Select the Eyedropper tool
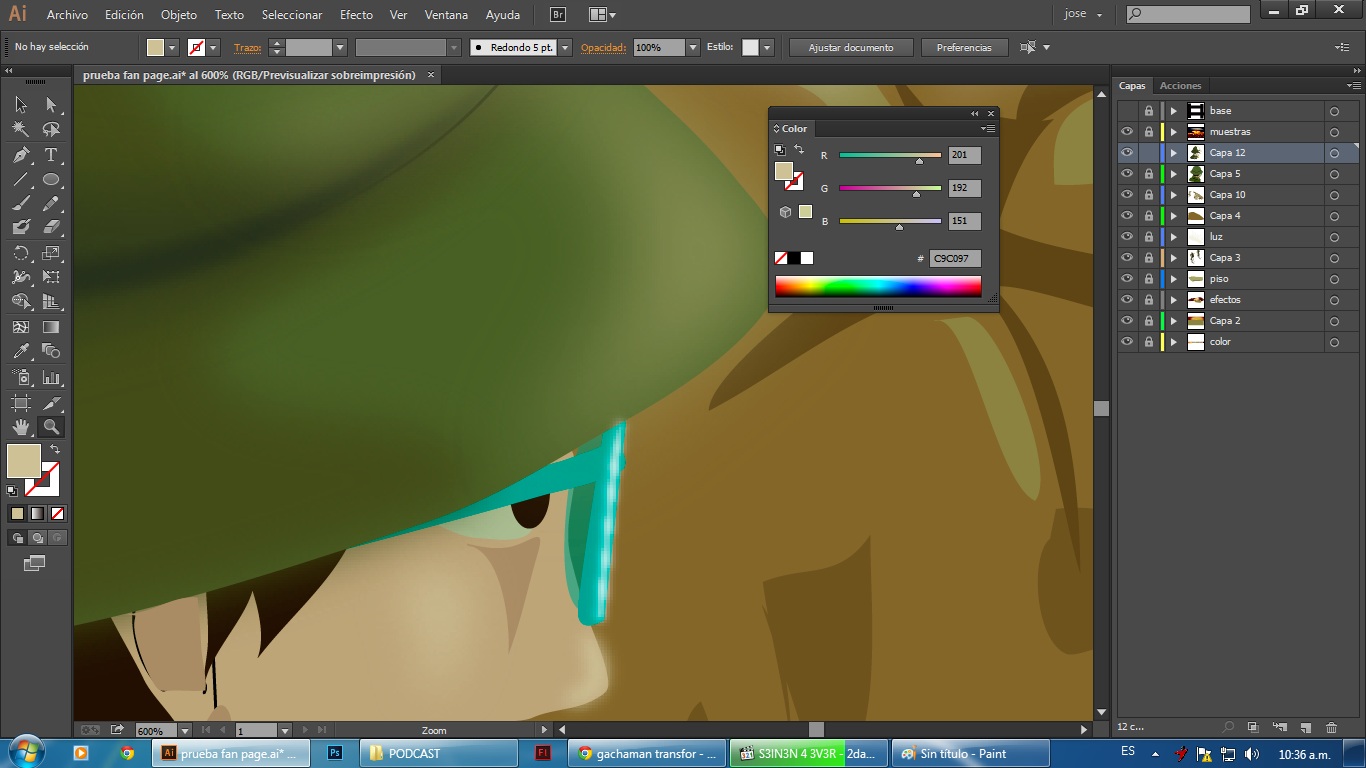The width and height of the screenshot is (1366, 768). (x=21, y=351)
